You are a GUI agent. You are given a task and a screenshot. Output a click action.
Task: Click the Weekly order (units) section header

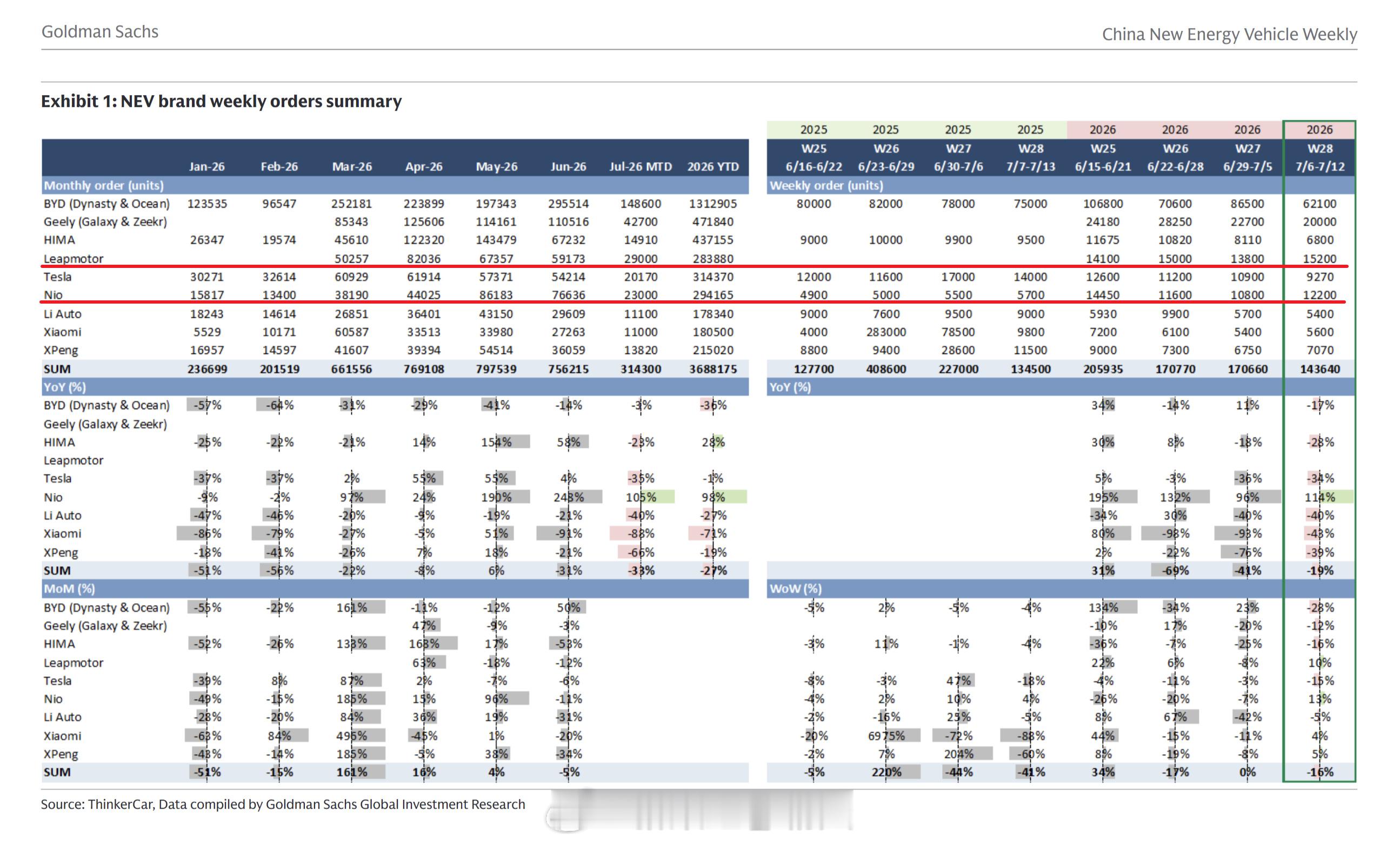pos(825,185)
